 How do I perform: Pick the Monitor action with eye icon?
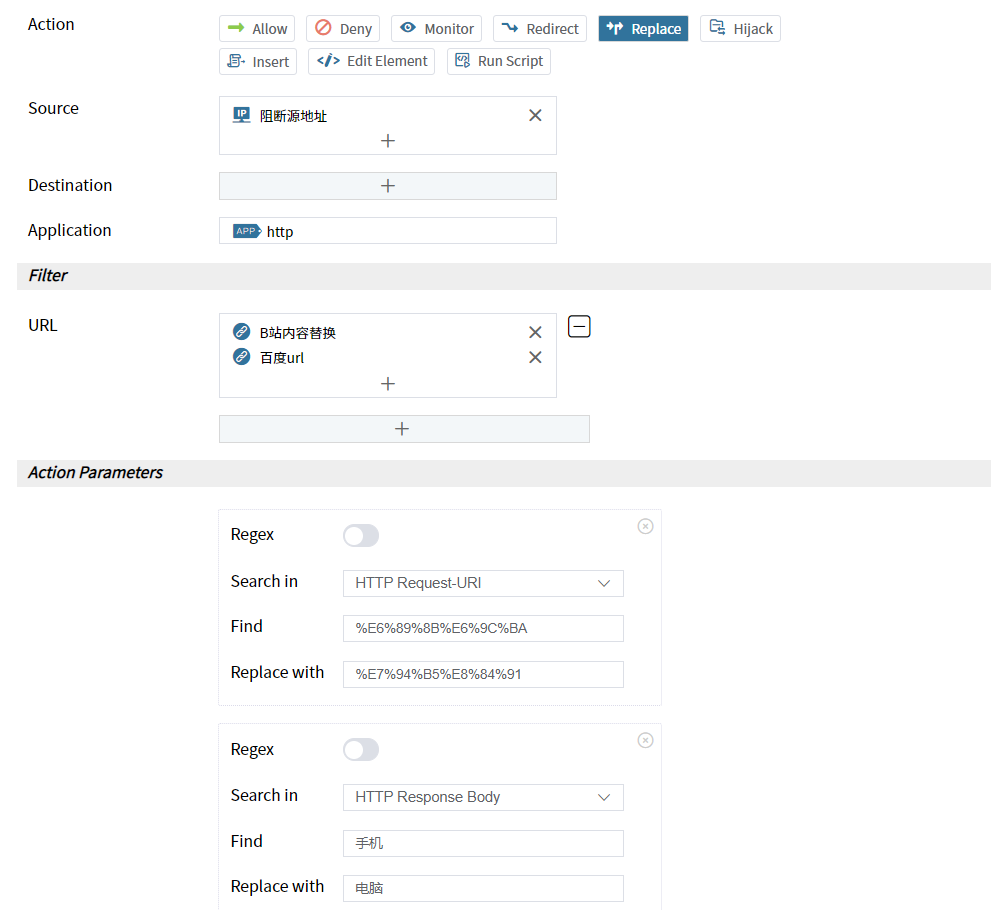pyautogui.click(x=436, y=29)
